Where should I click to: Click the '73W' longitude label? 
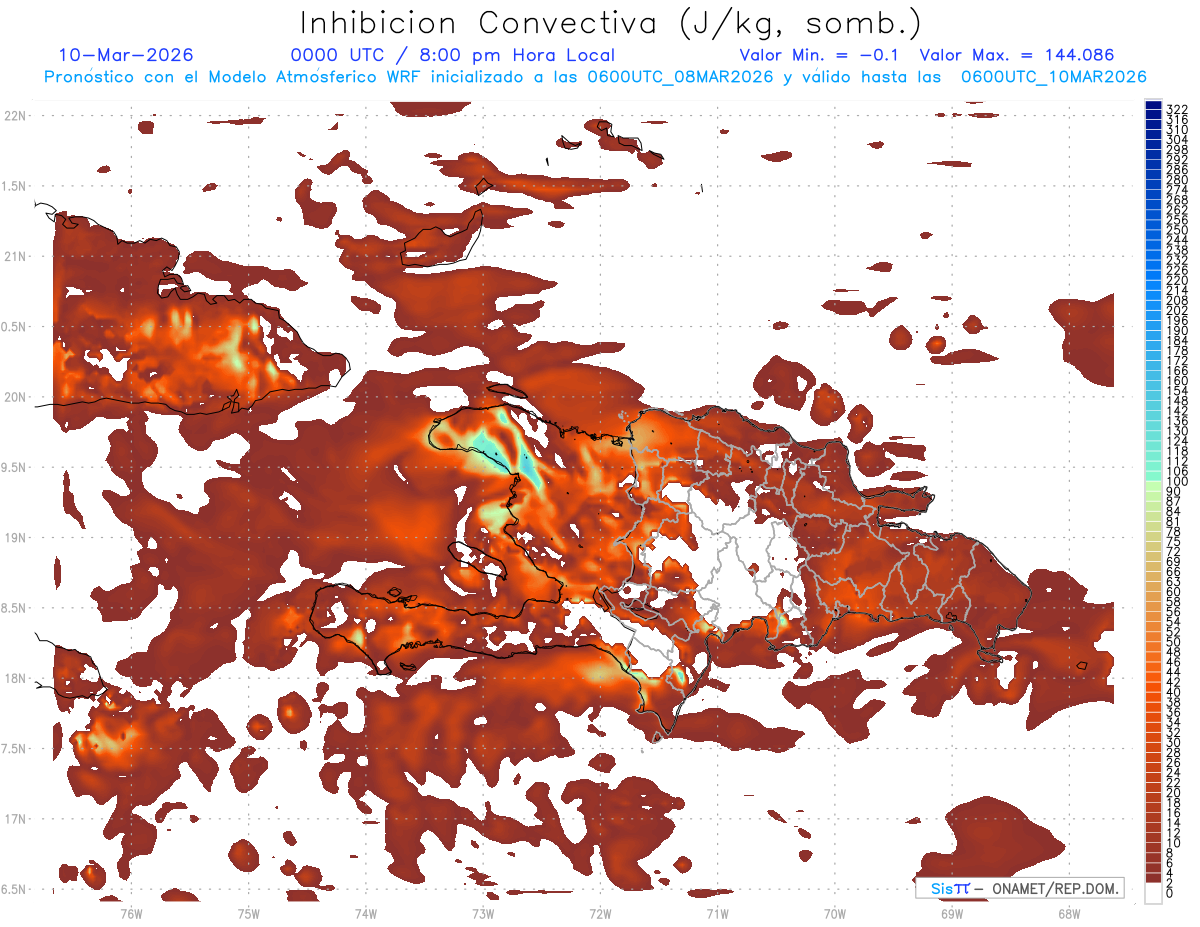pyautogui.click(x=483, y=912)
